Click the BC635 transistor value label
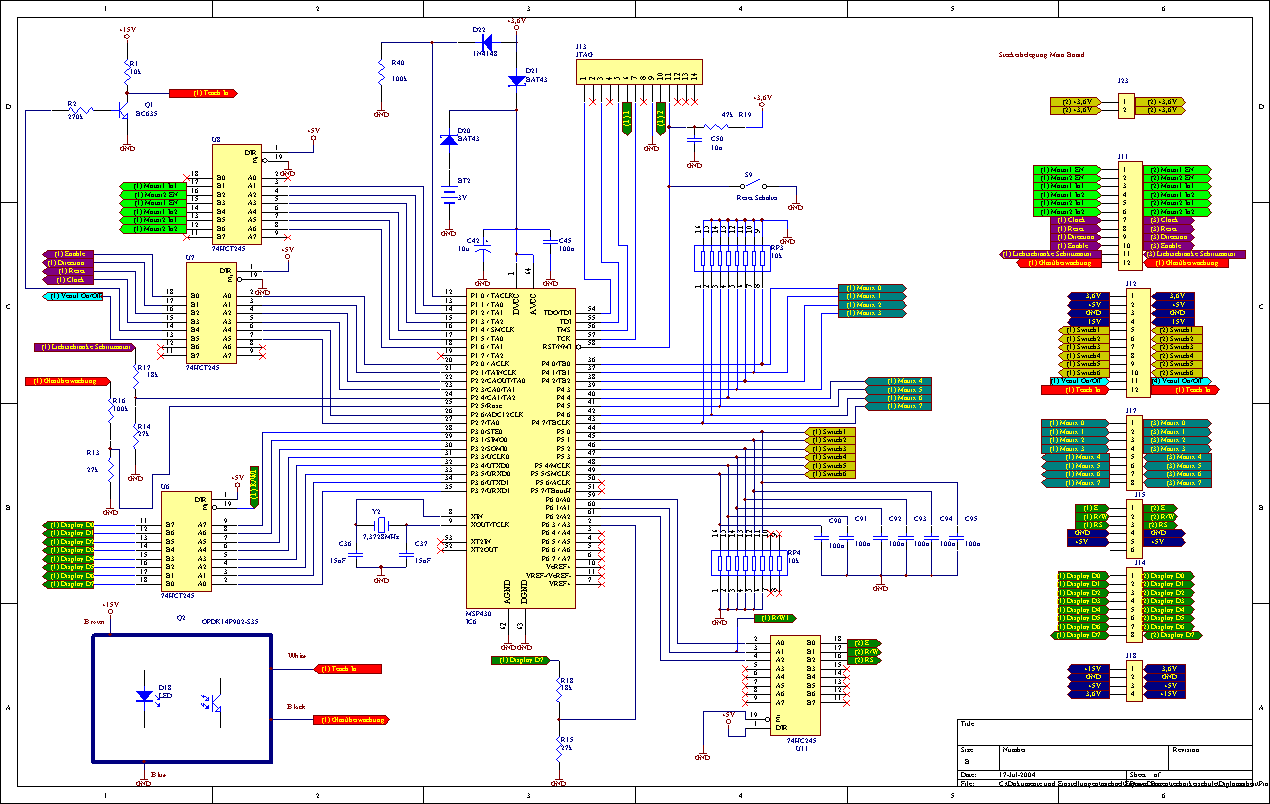This screenshot has height=804, width=1270. coord(147,114)
